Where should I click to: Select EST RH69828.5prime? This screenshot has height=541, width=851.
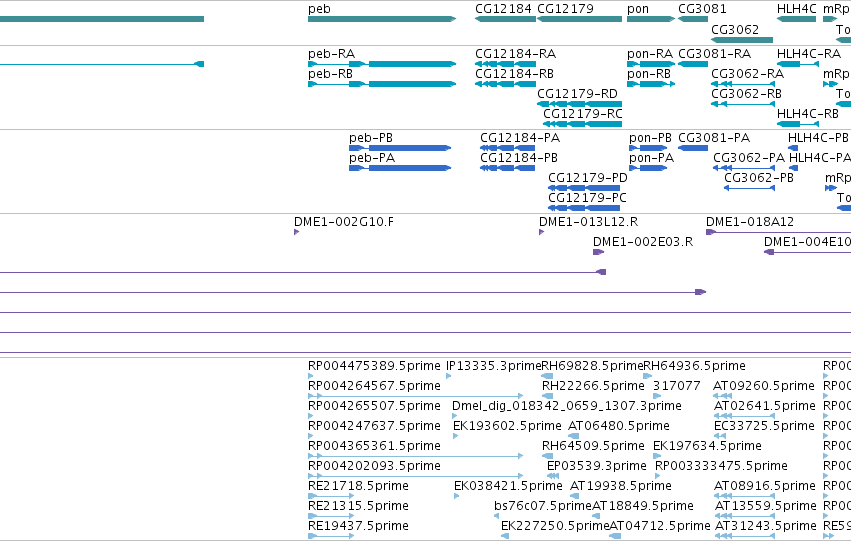pyautogui.click(x=592, y=366)
